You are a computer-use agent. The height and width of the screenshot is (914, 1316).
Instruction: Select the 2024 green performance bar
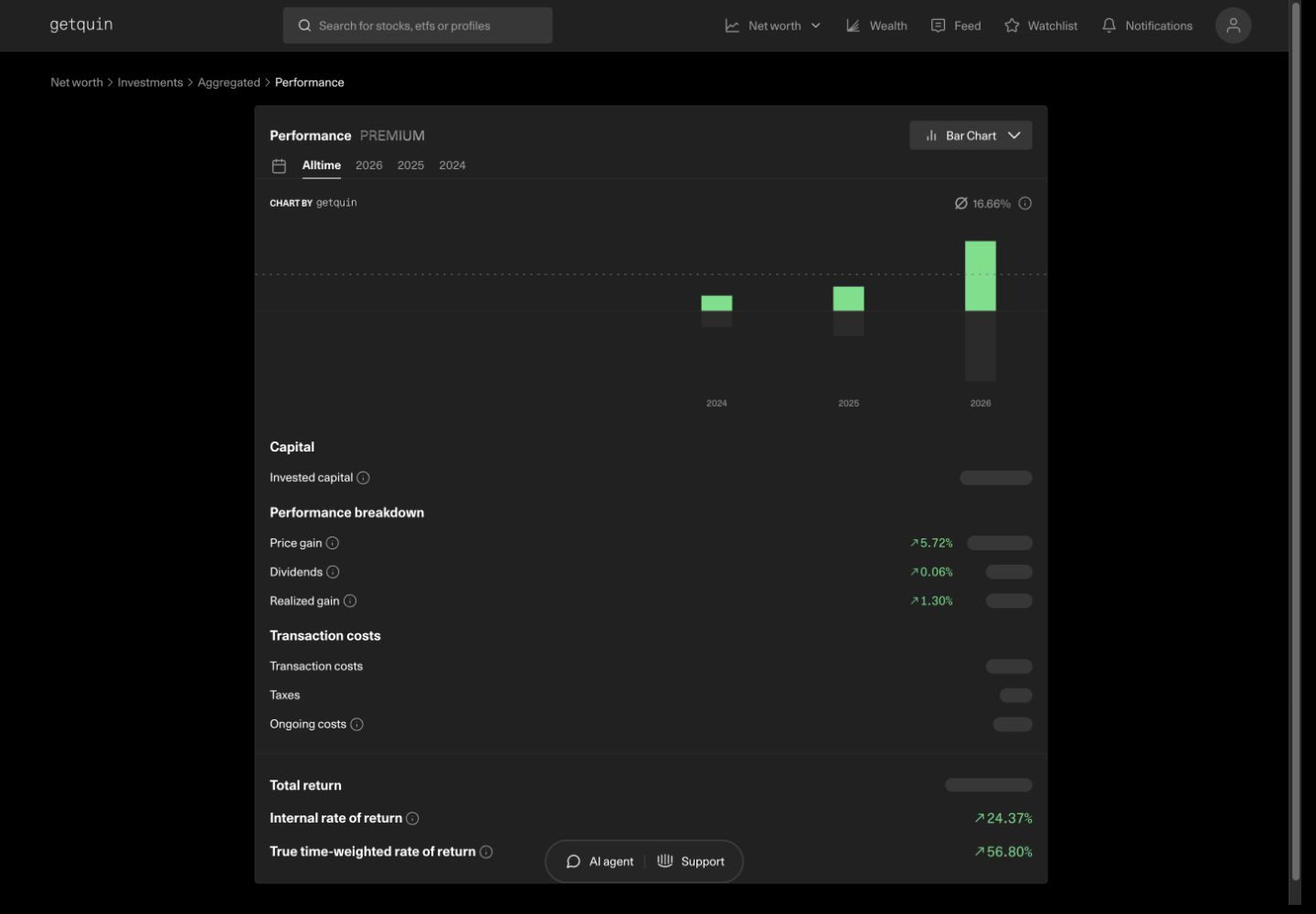tap(716, 303)
